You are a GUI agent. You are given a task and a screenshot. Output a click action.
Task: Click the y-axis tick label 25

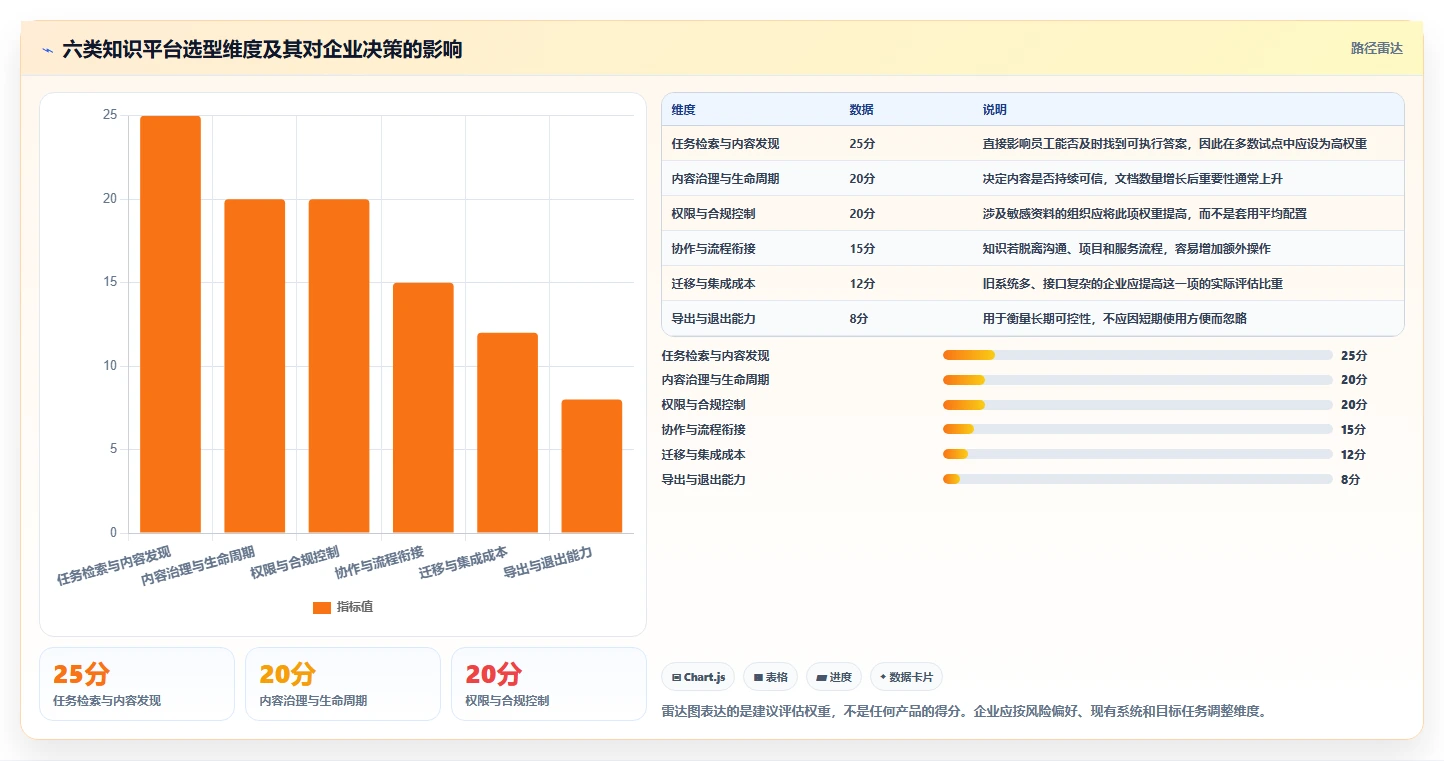[x=110, y=116]
